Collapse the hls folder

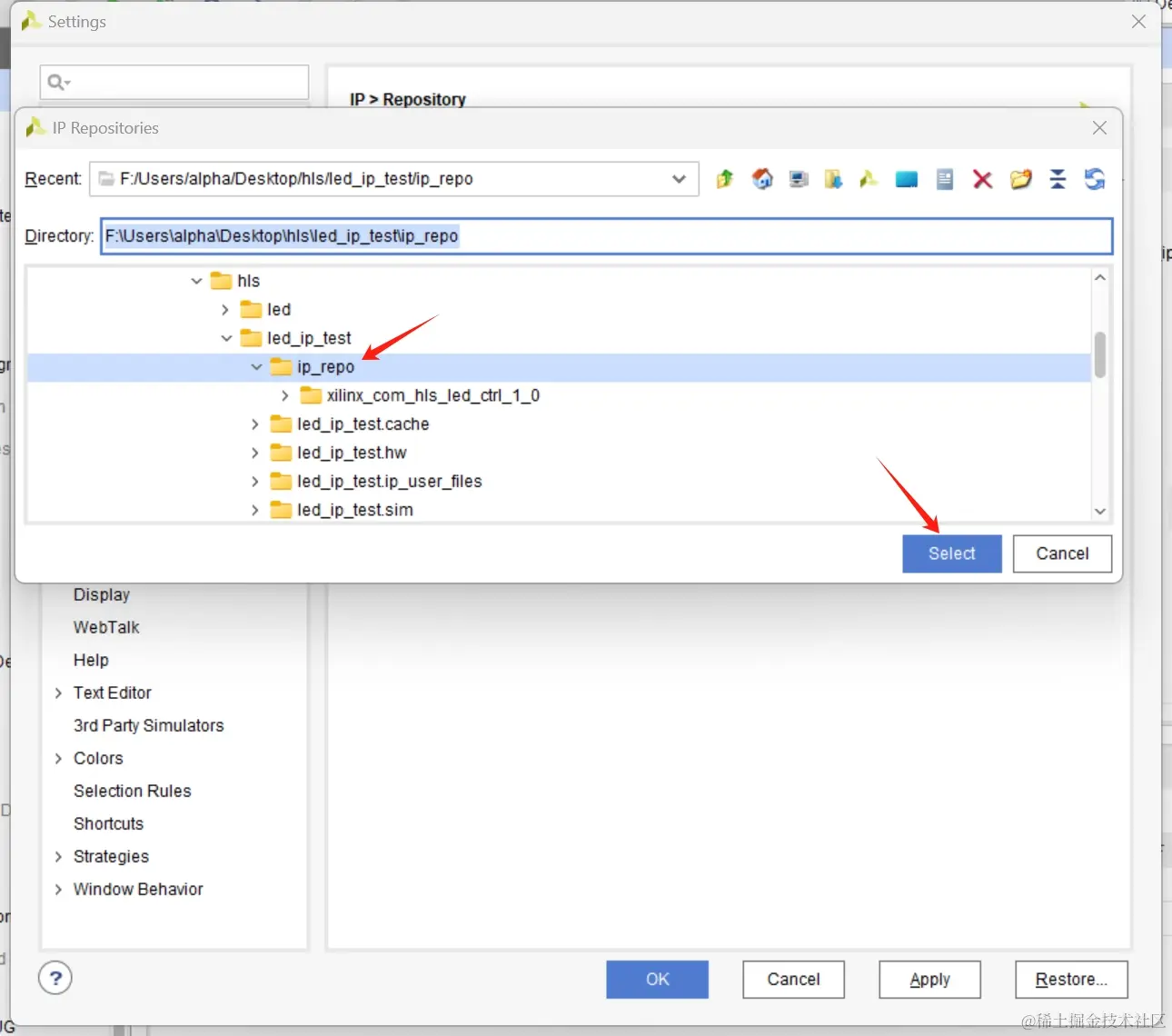pyautogui.click(x=196, y=281)
